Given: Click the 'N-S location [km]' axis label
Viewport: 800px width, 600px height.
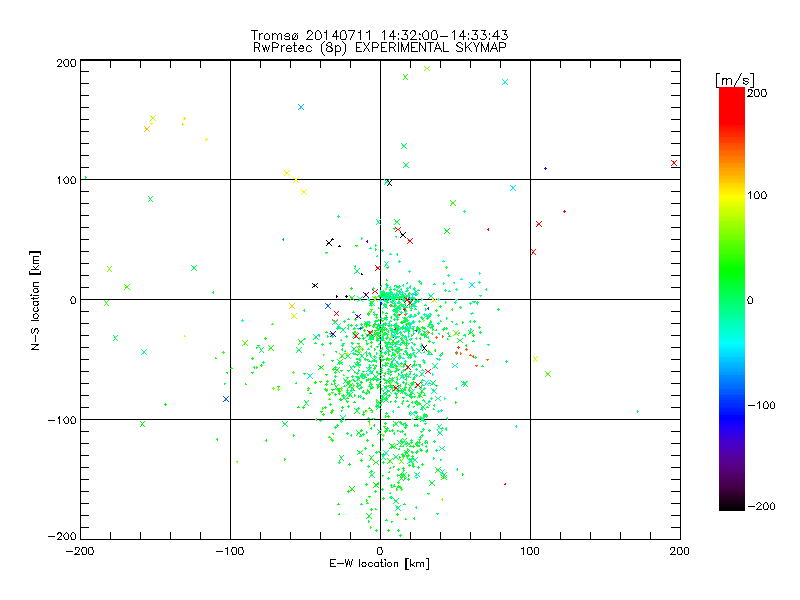Looking at the screenshot, I should [35, 300].
